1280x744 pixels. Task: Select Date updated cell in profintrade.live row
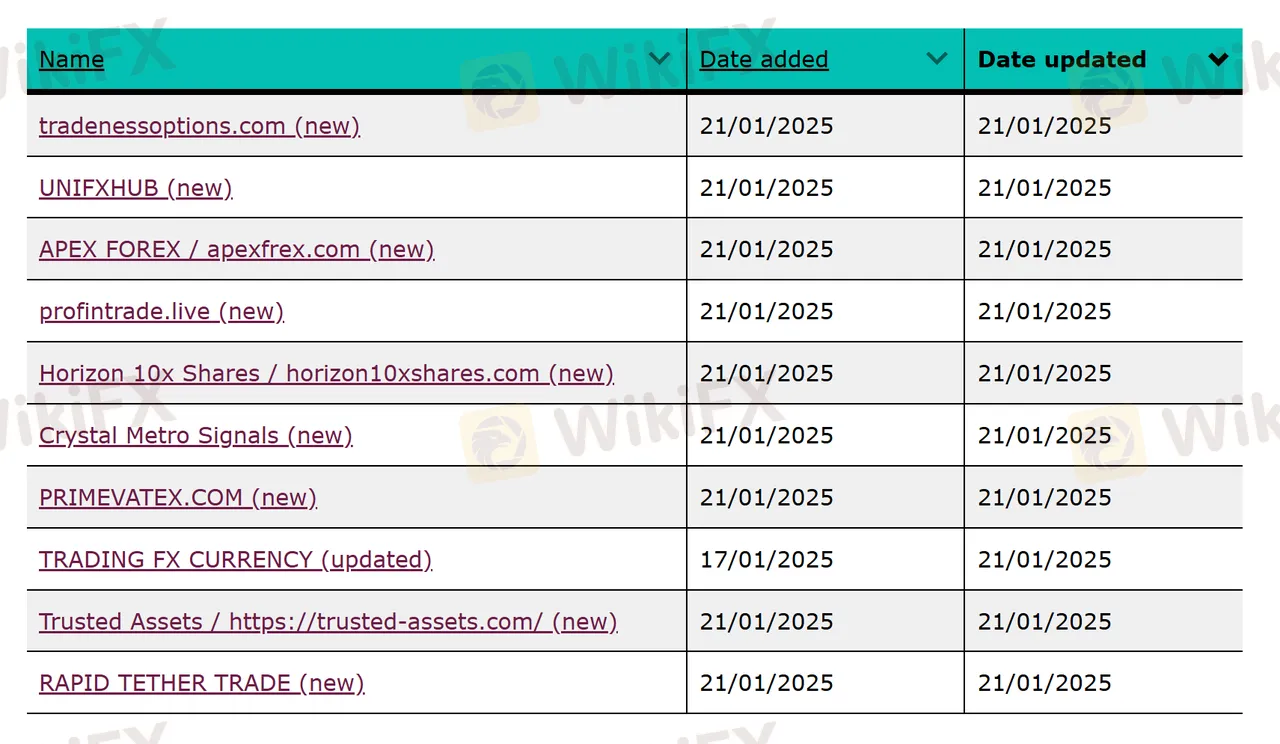coord(1104,312)
